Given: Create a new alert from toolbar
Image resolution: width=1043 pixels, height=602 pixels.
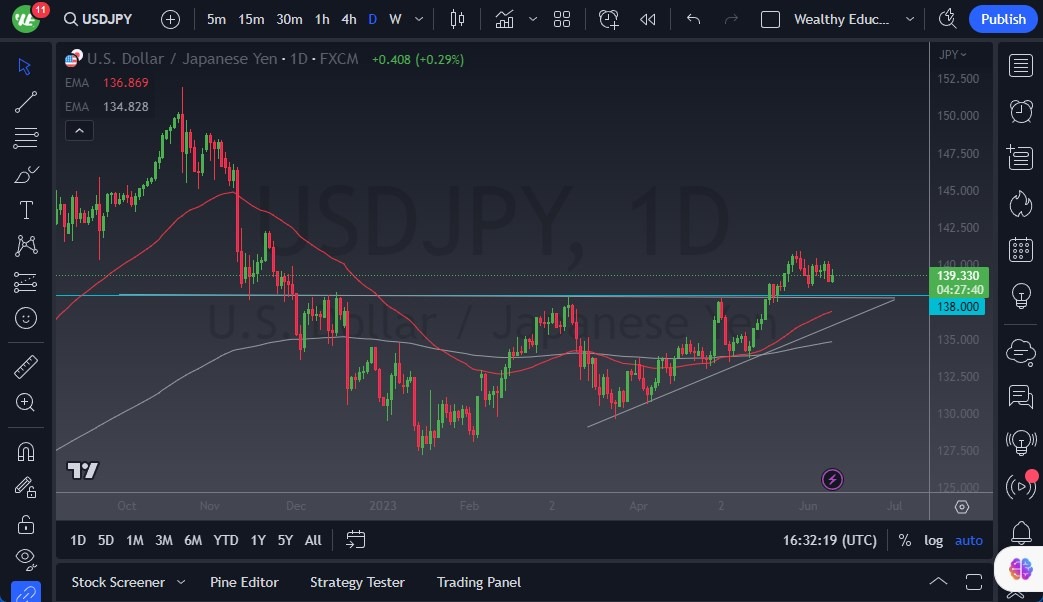Looking at the screenshot, I should [609, 19].
